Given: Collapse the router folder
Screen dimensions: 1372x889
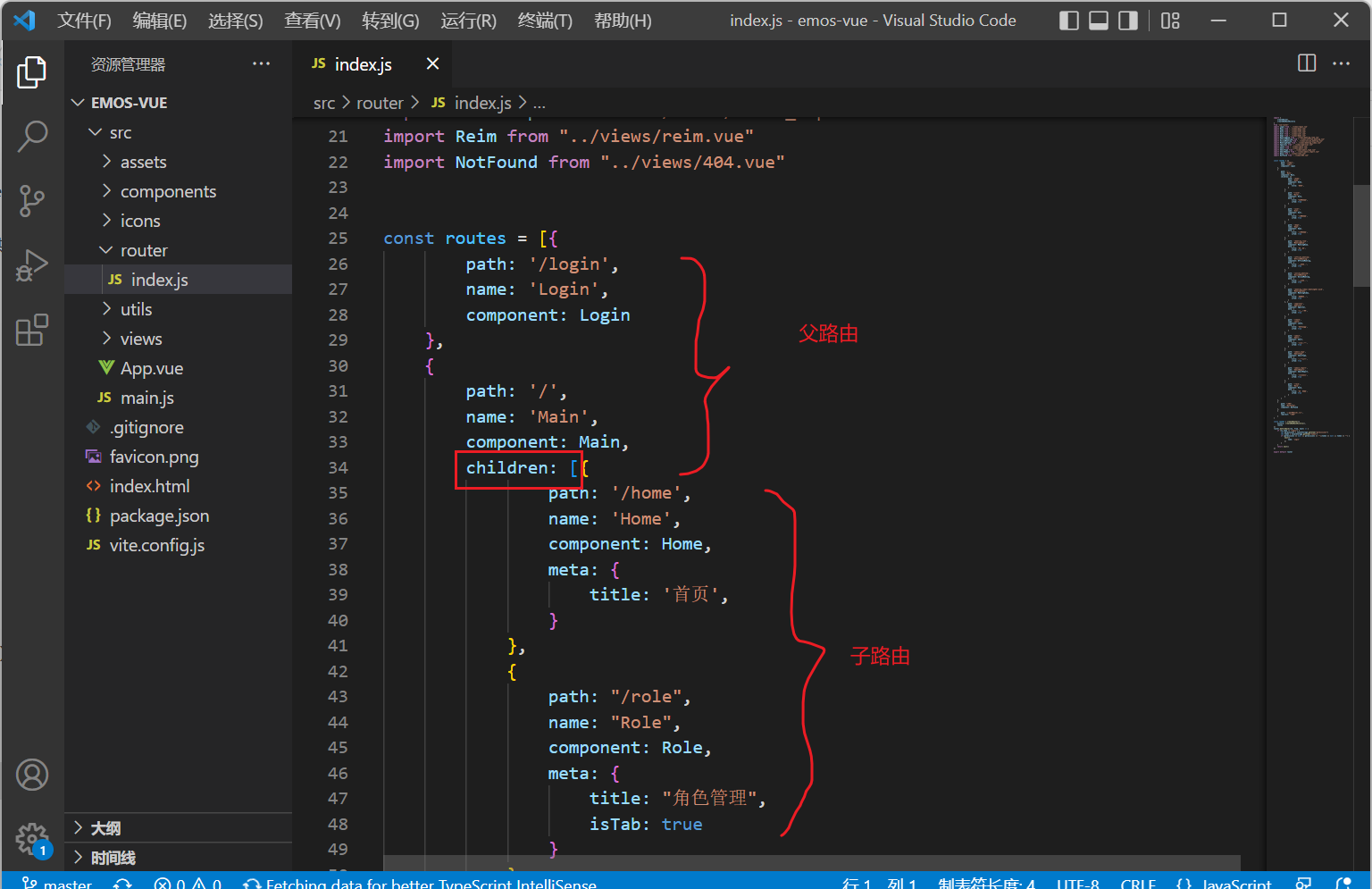Looking at the screenshot, I should [x=143, y=250].
